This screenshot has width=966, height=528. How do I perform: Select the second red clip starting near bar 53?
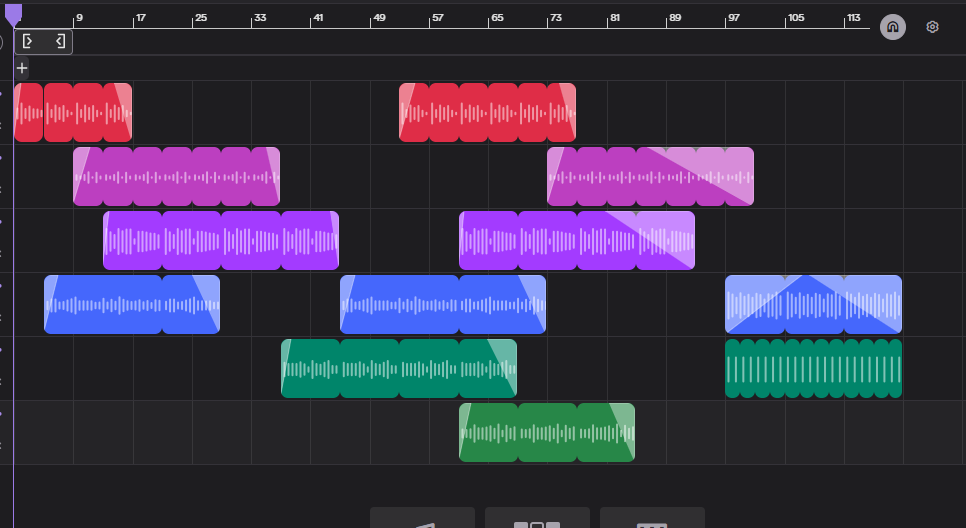[487, 113]
